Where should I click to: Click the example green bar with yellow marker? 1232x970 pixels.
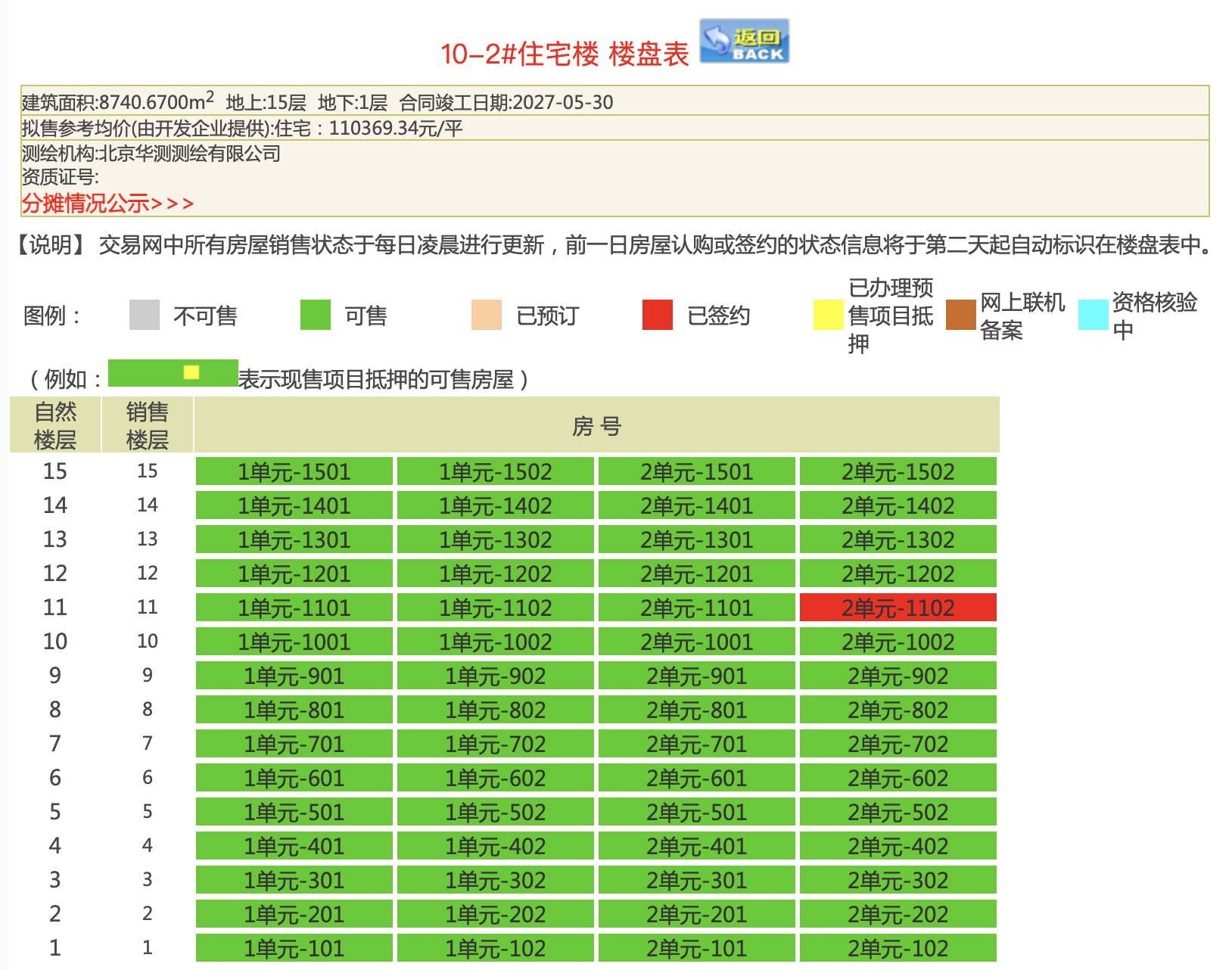[173, 373]
